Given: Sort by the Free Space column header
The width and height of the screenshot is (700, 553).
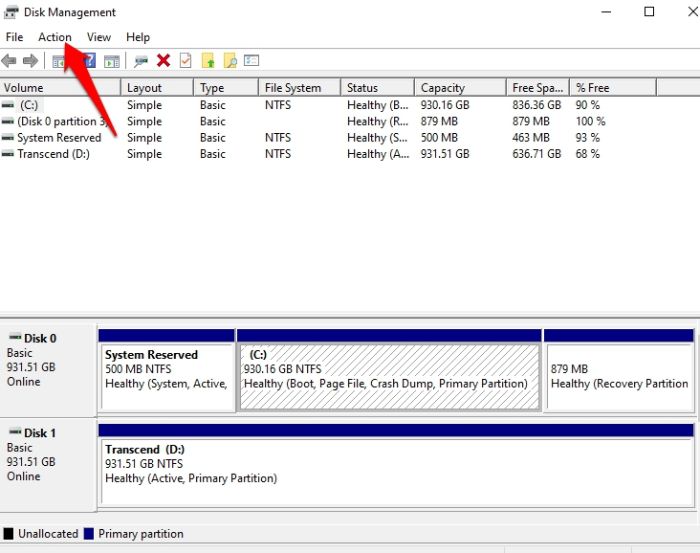Looking at the screenshot, I should click(538, 87).
